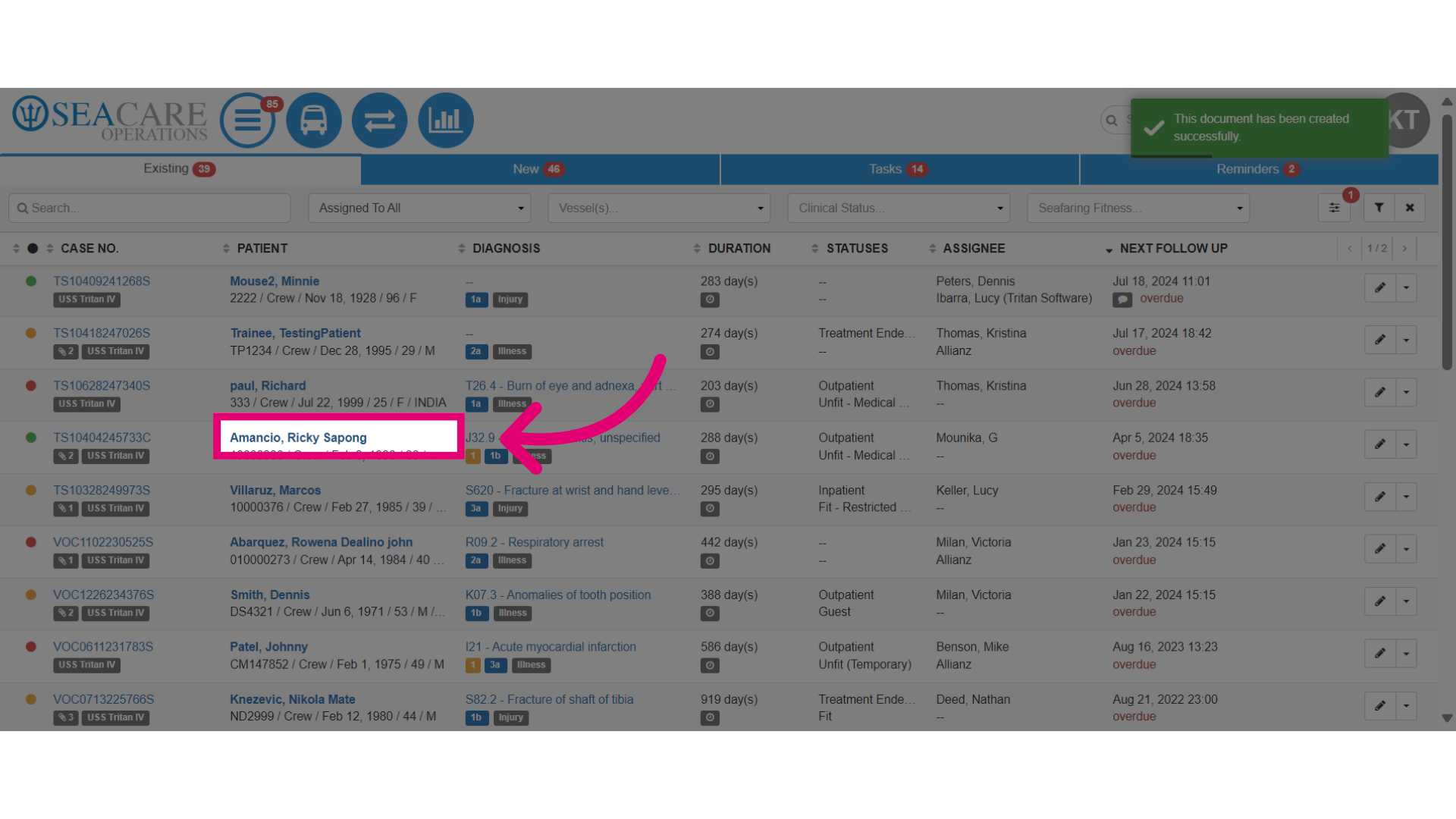The image size is (1456, 819).
Task: Edit Abarquez case with pencil icon
Action: point(1380,549)
